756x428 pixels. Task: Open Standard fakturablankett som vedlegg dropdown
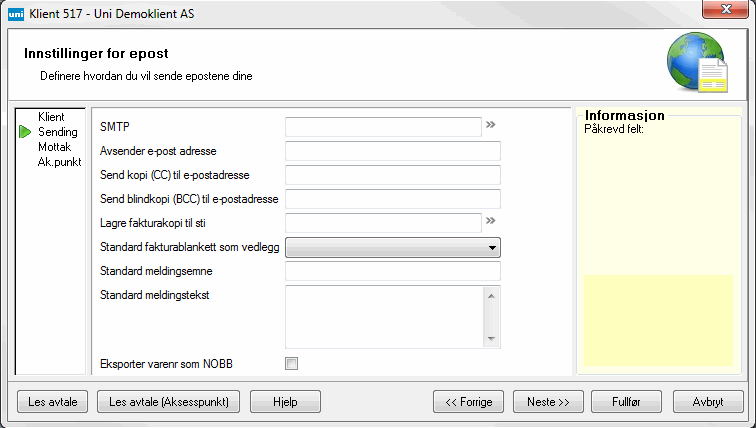392,247
